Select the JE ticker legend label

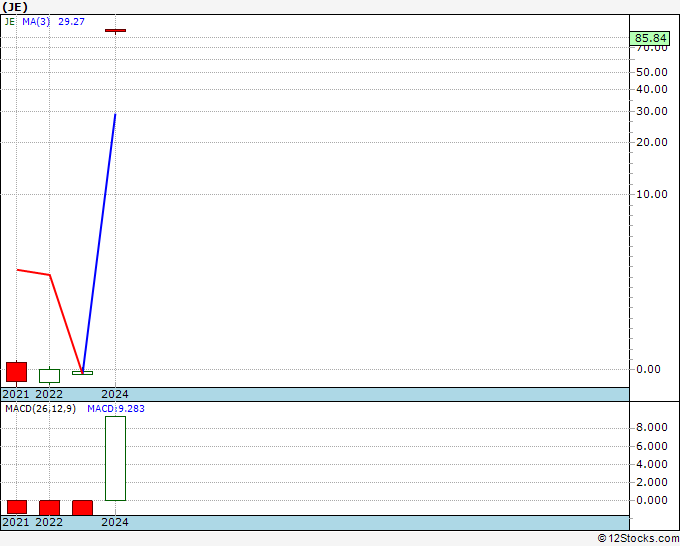pyautogui.click(x=10, y=21)
